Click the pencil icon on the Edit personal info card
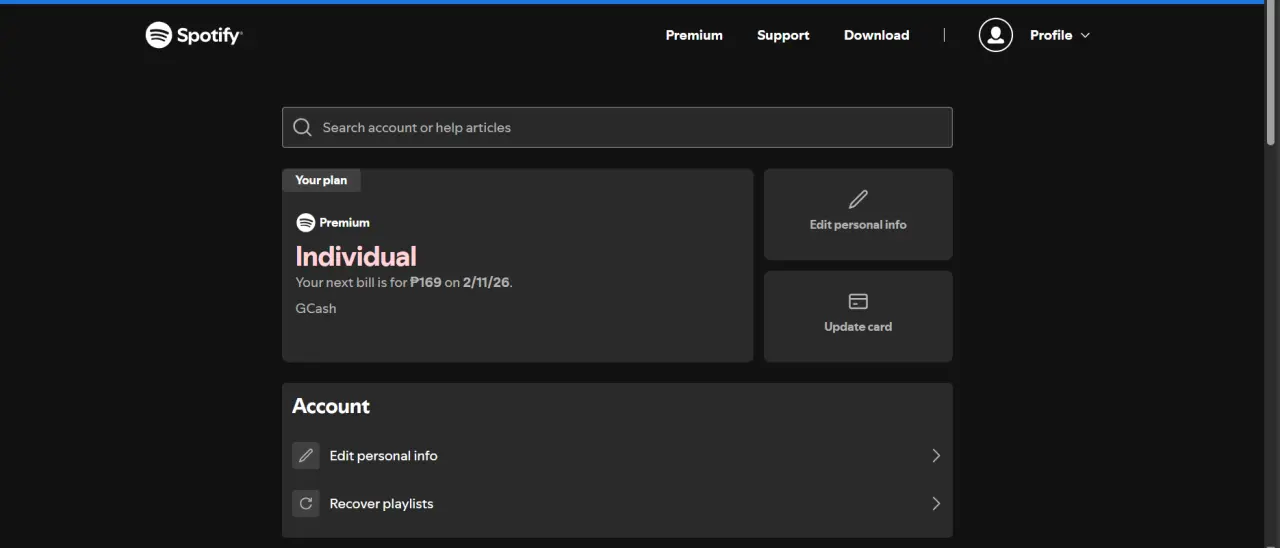 [x=858, y=199]
